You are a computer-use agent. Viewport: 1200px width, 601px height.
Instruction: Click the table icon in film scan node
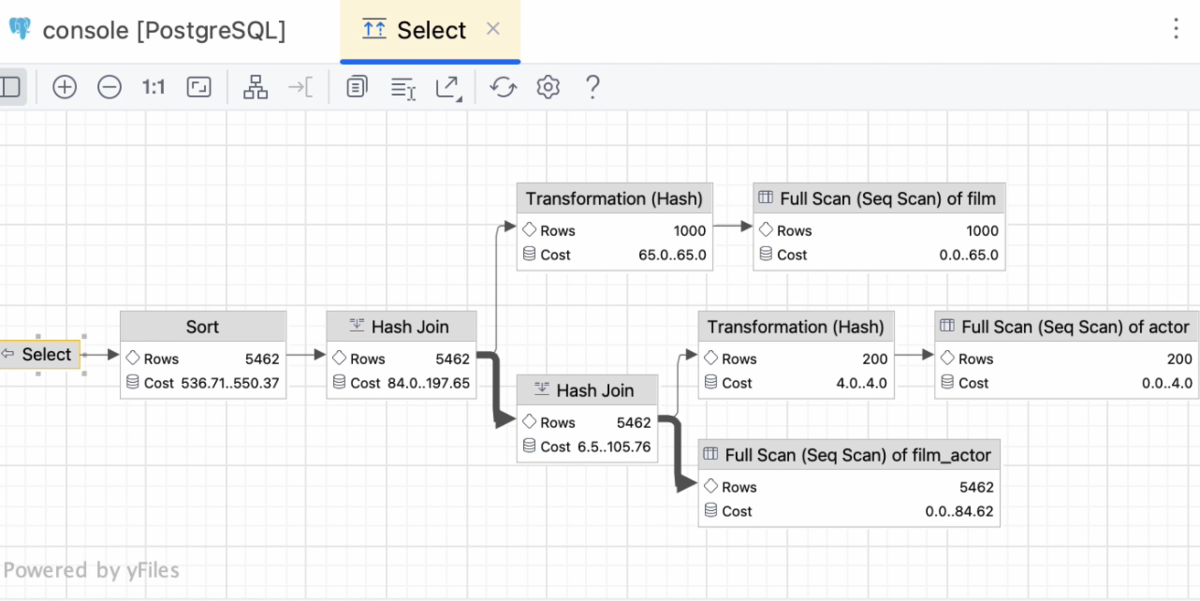766,199
